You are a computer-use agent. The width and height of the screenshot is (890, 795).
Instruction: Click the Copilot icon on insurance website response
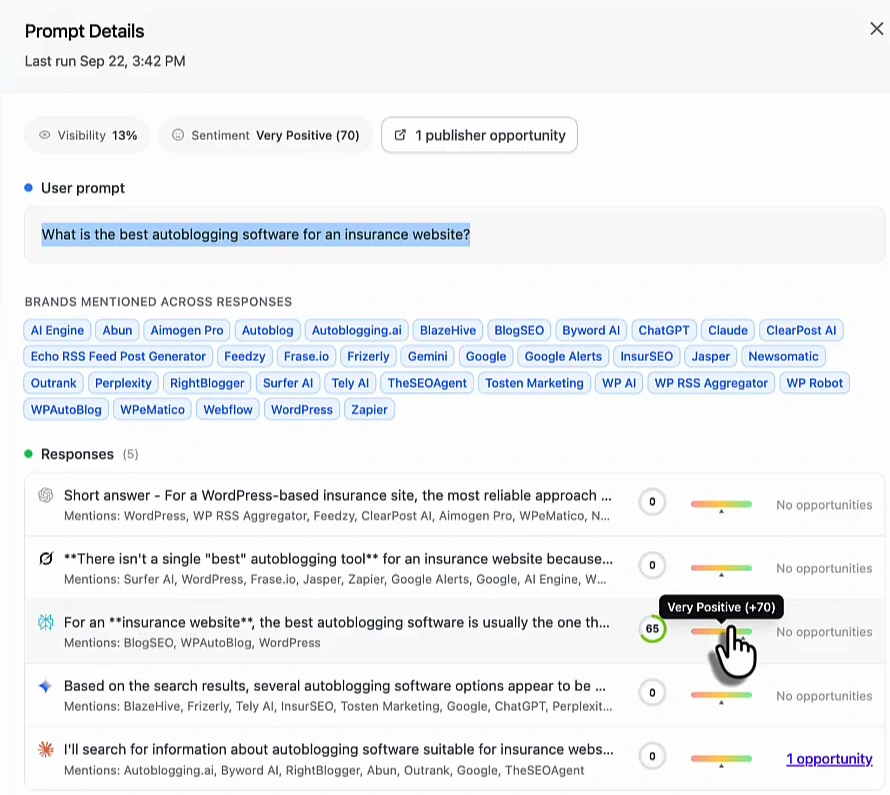pyautogui.click(x=45, y=622)
